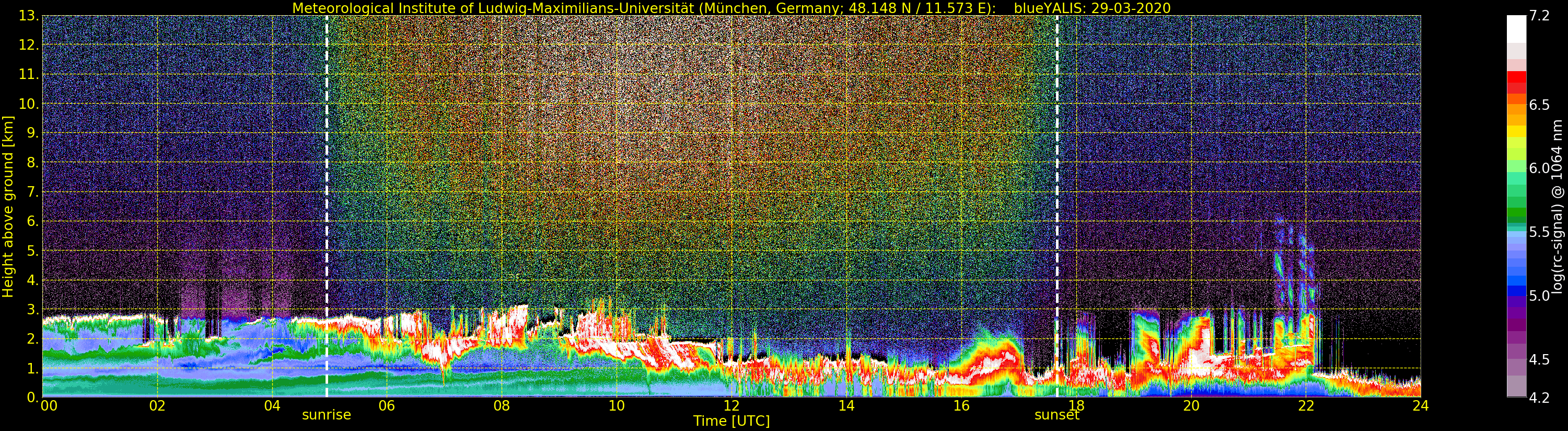Click the 18 tick on the time axis
This screenshot has height=431, width=1568.
tap(1076, 406)
